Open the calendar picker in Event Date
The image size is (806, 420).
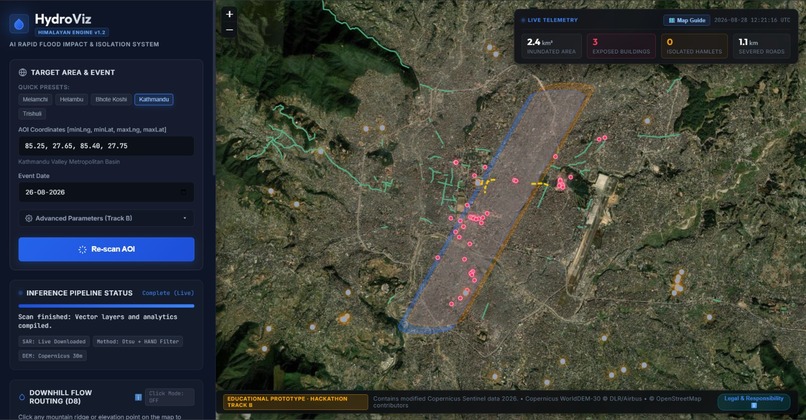[x=184, y=192]
